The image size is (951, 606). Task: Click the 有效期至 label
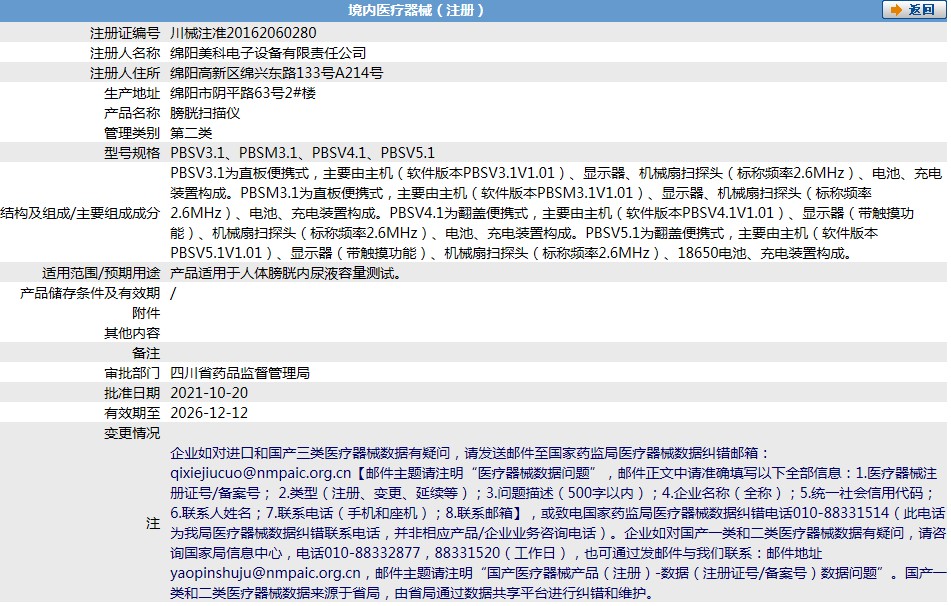pyautogui.click(x=132, y=413)
